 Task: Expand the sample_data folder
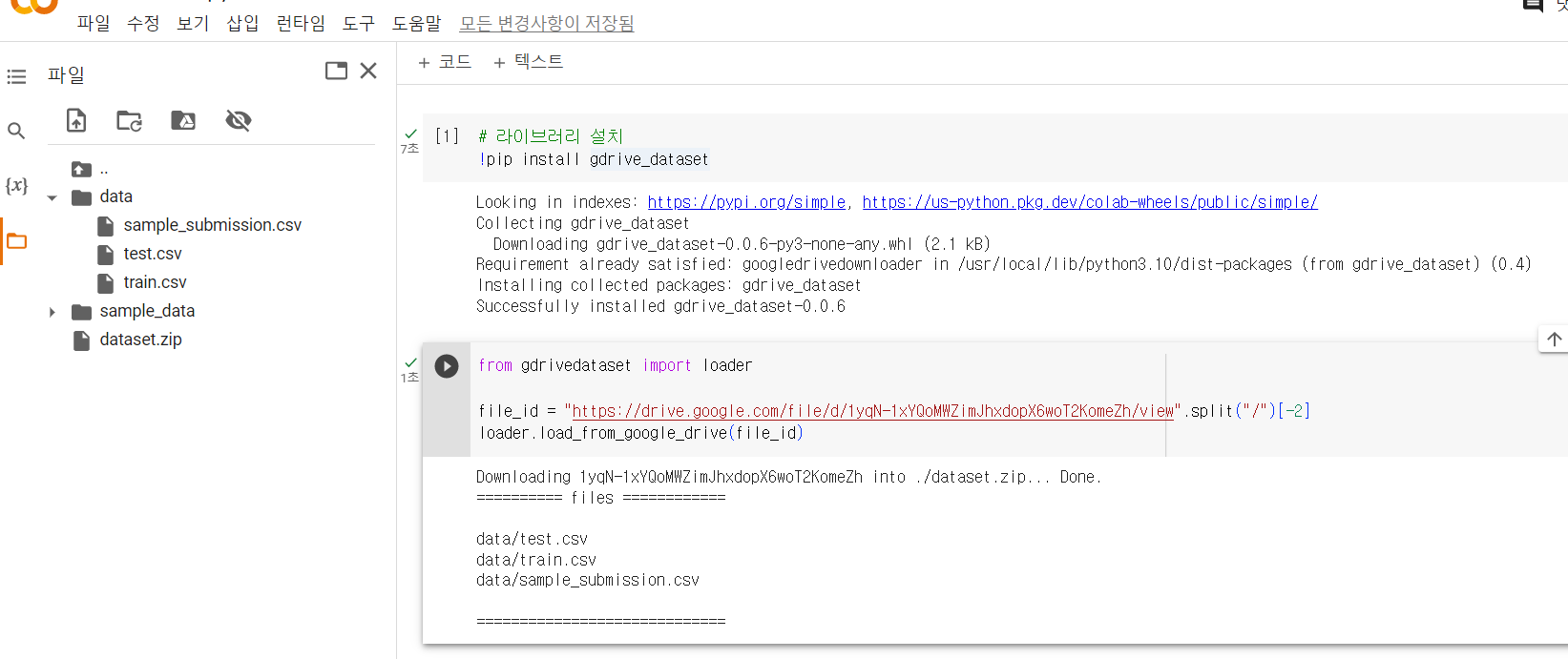point(52,312)
